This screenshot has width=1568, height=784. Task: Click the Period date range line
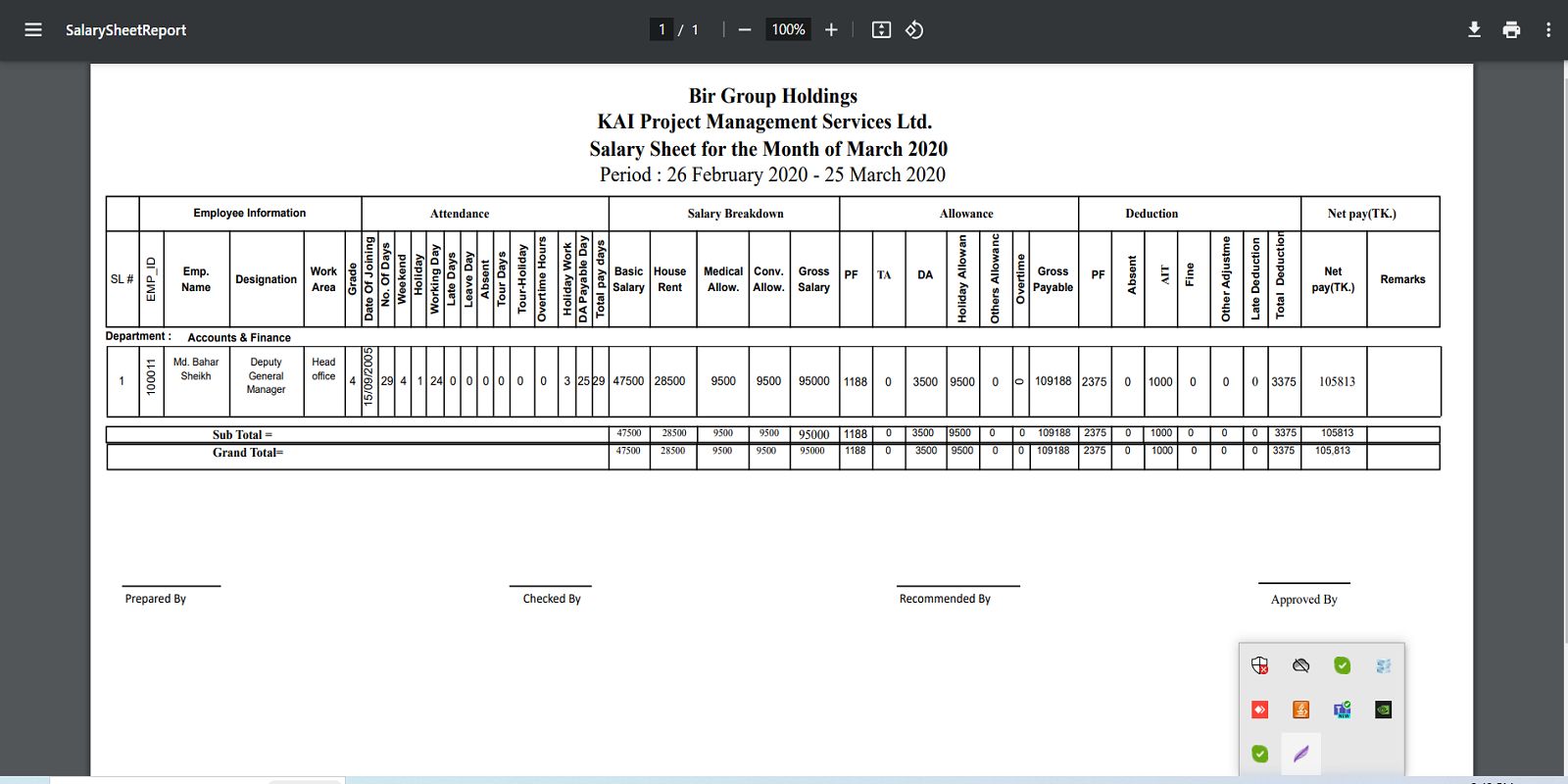[773, 174]
